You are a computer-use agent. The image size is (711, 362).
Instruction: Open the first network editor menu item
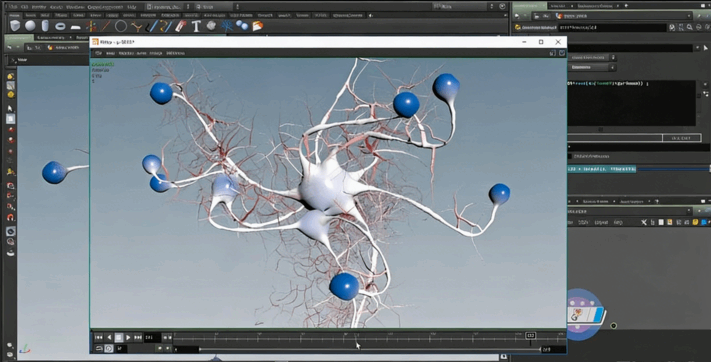pyautogui.click(x=570, y=222)
